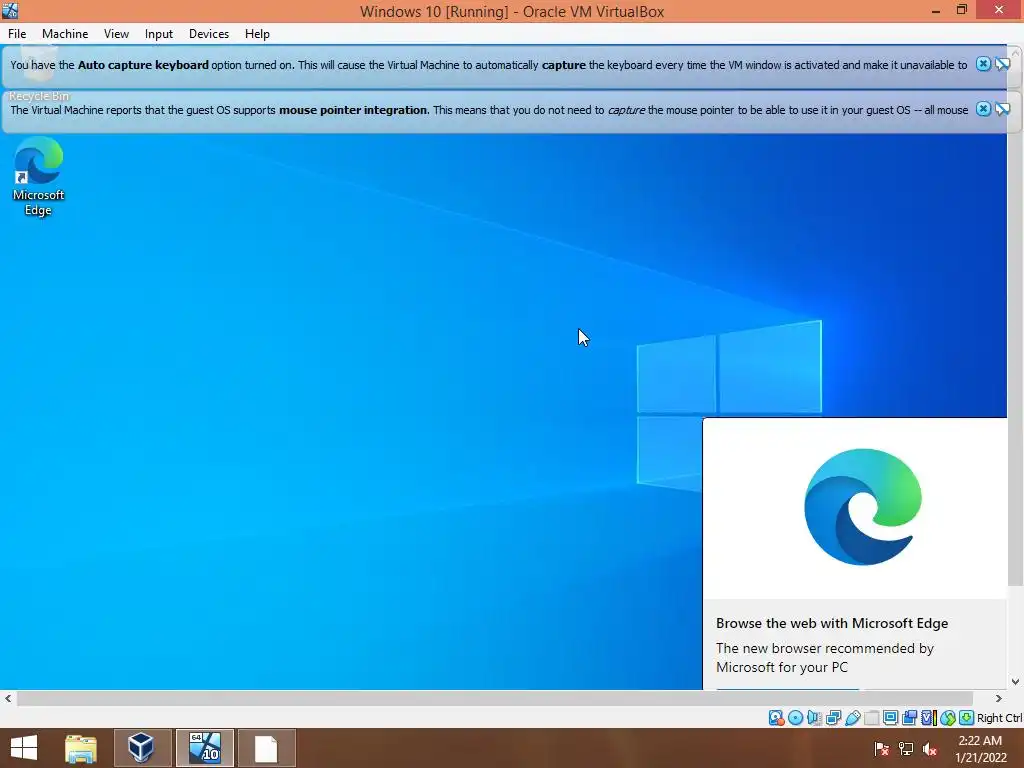
Task: Click the network tray icon
Action: pyautogui.click(x=906, y=749)
